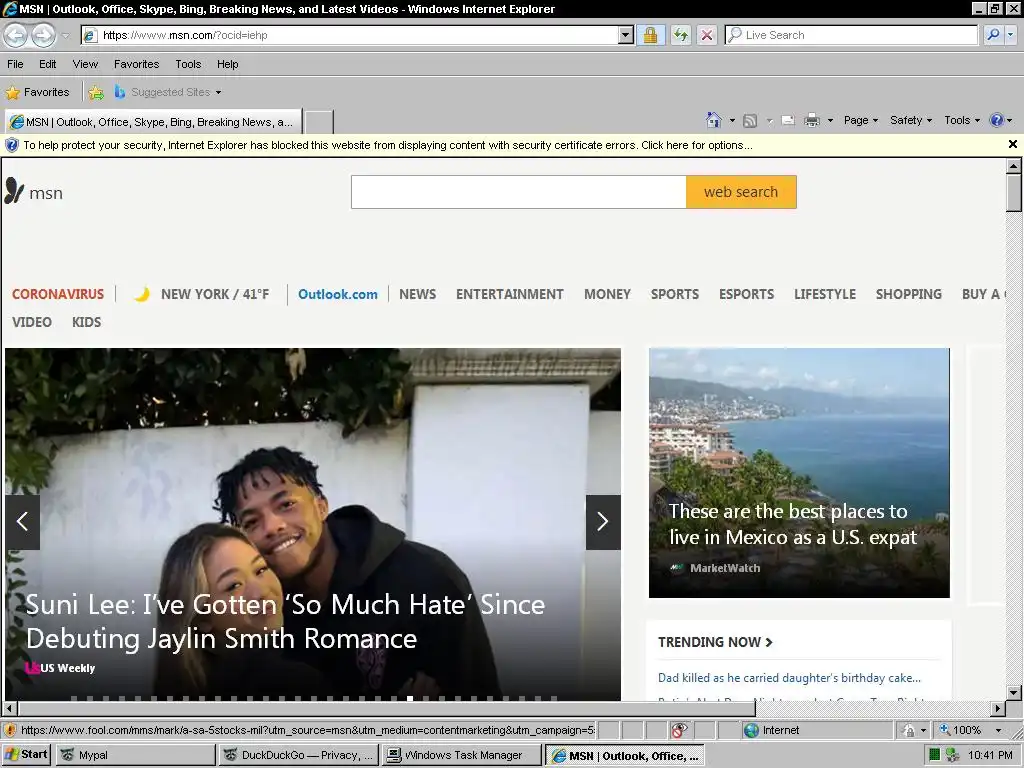
Task: Open the Safety command menu
Action: click(x=911, y=120)
